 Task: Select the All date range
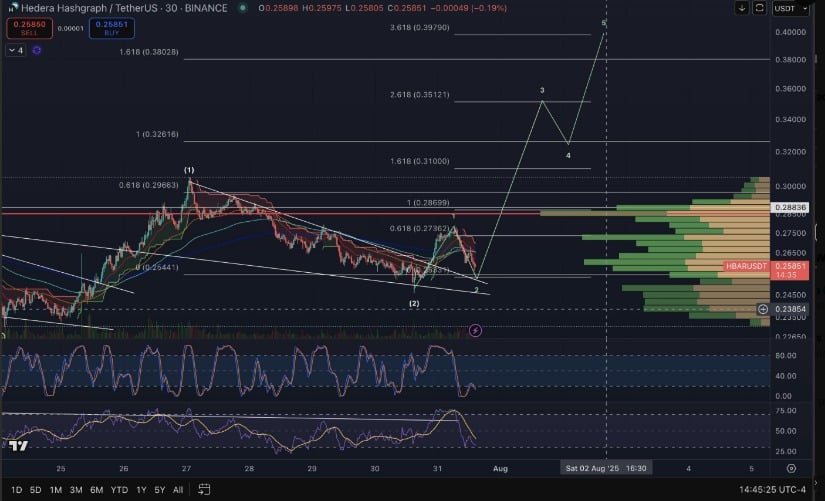pos(178,490)
